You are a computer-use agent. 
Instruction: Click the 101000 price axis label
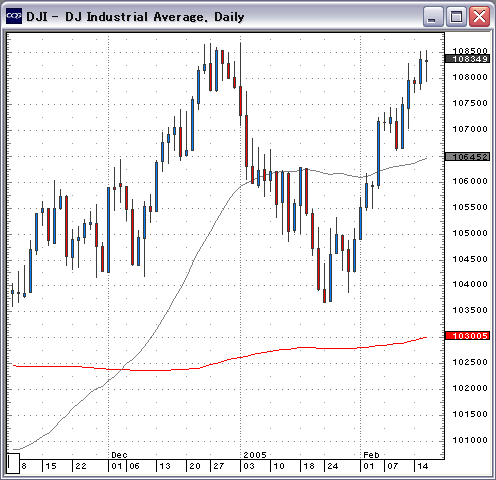470,440
